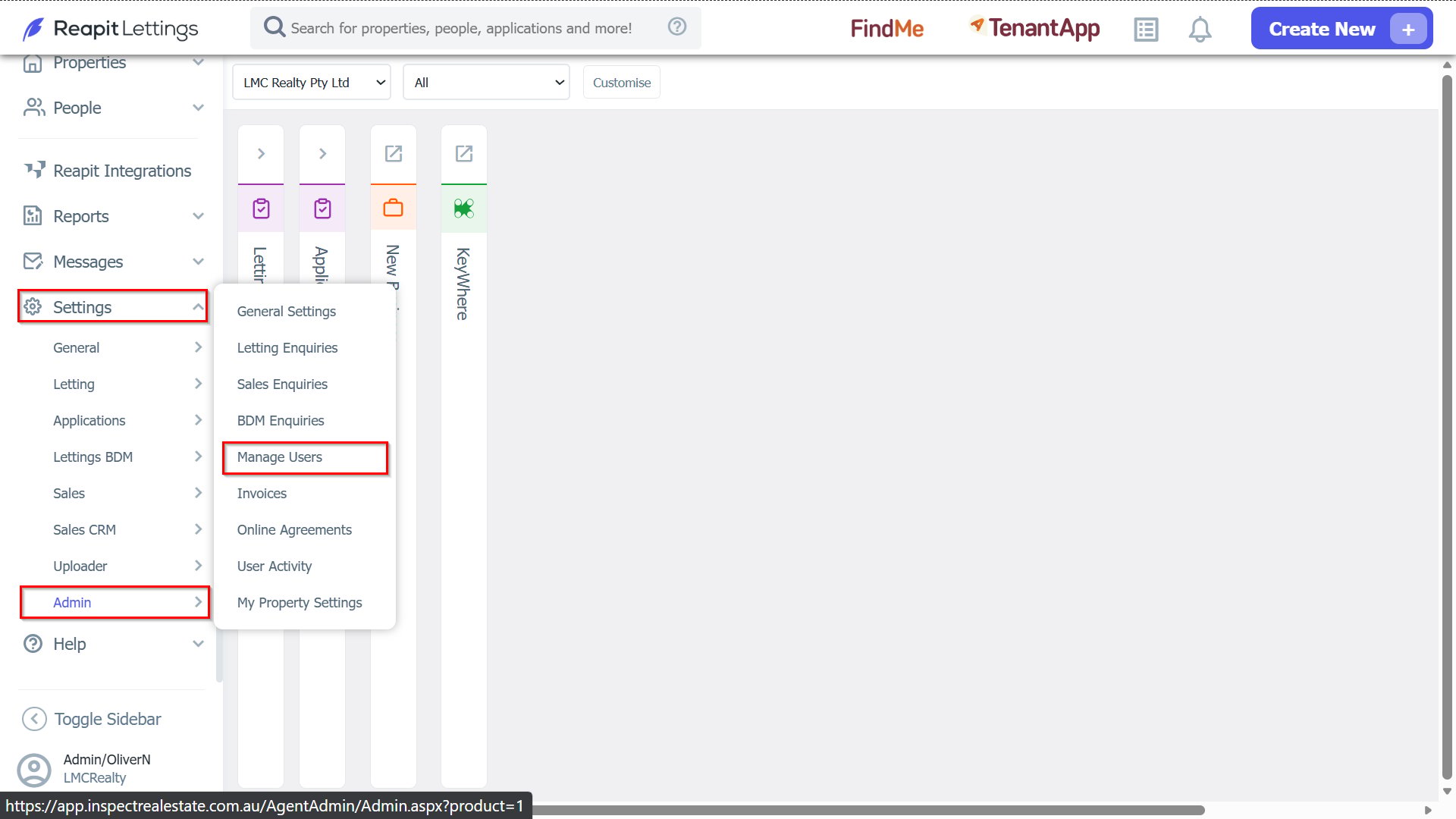Open the search help question mark icon

pos(677,27)
